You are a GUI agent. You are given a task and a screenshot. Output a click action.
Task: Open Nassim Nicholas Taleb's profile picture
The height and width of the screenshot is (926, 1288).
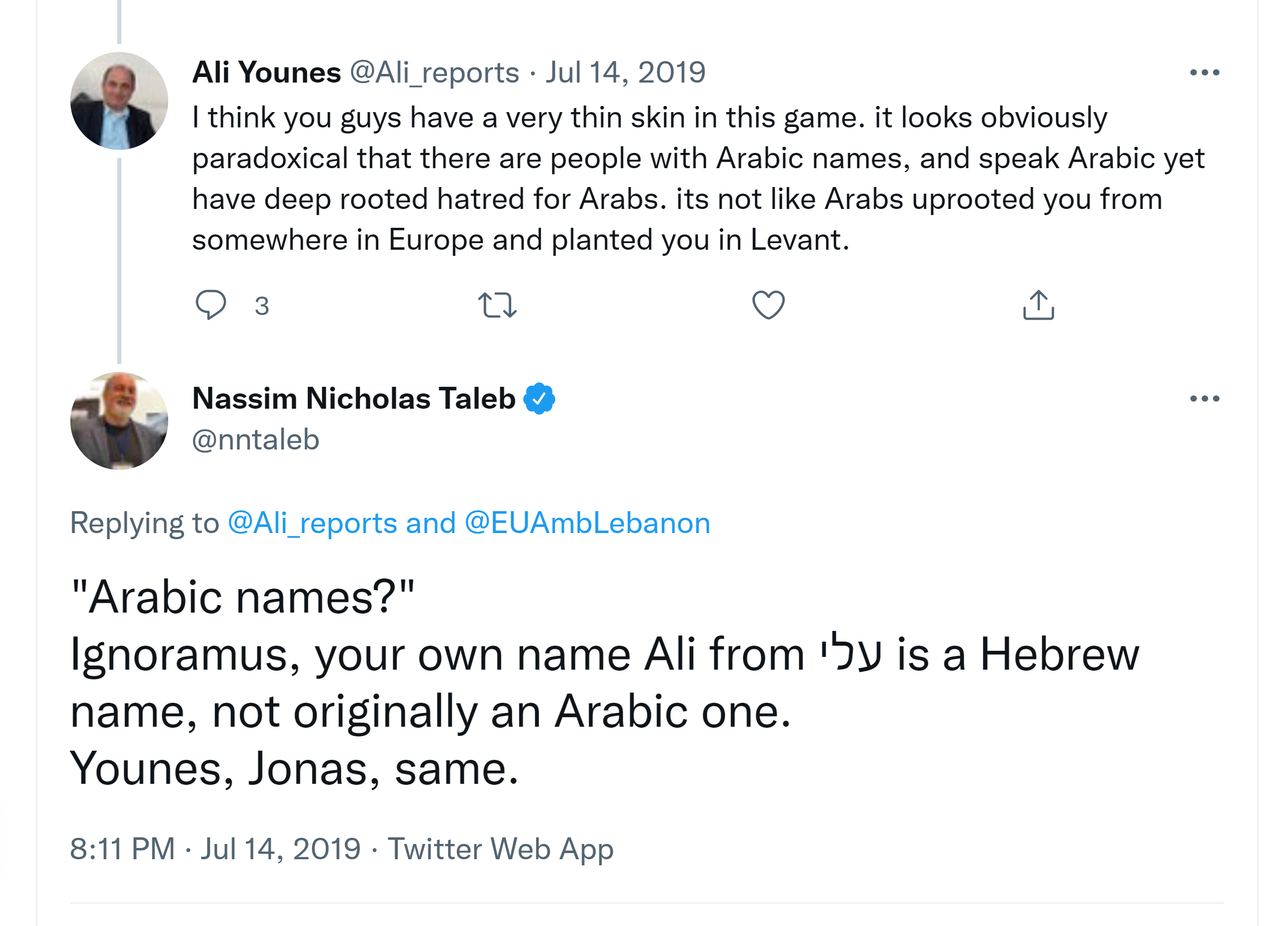pyautogui.click(x=119, y=421)
